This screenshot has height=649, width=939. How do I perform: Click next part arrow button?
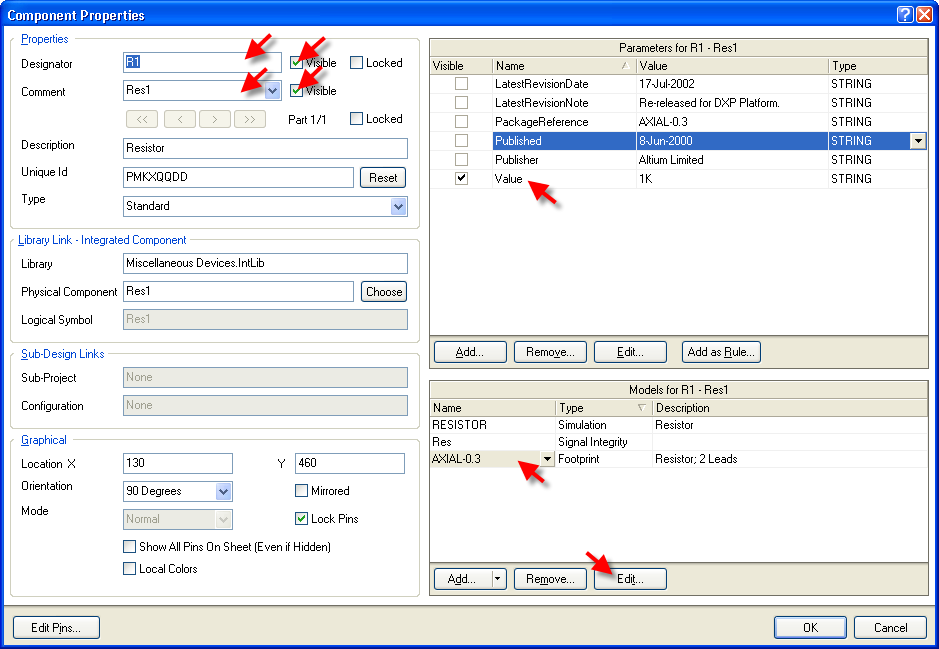tap(214, 119)
